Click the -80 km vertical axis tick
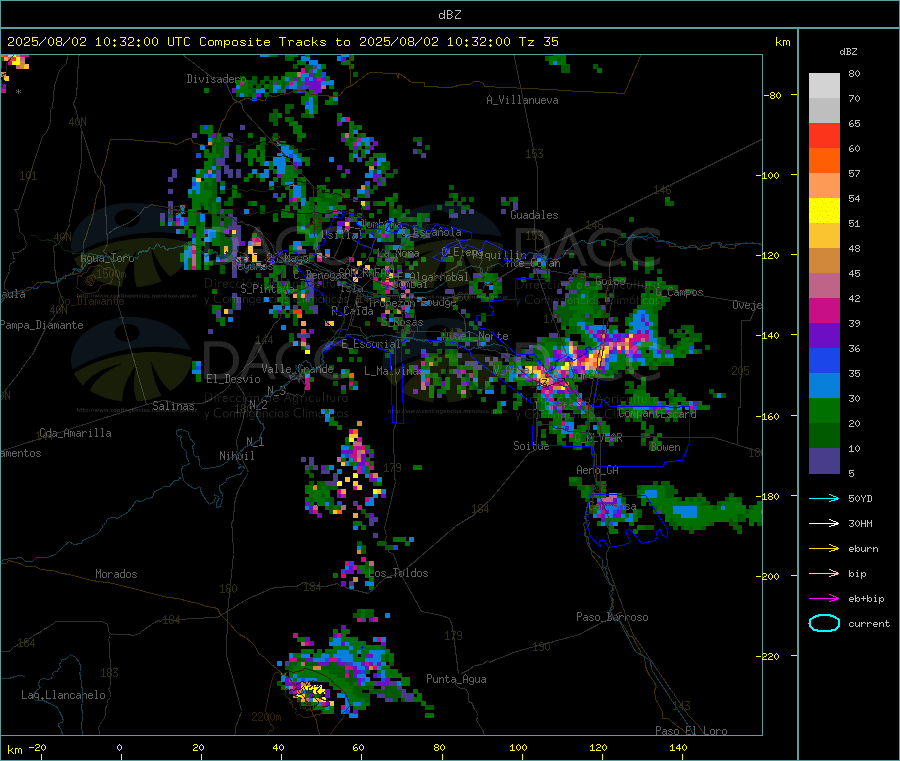The height and width of the screenshot is (761, 900). [772, 95]
